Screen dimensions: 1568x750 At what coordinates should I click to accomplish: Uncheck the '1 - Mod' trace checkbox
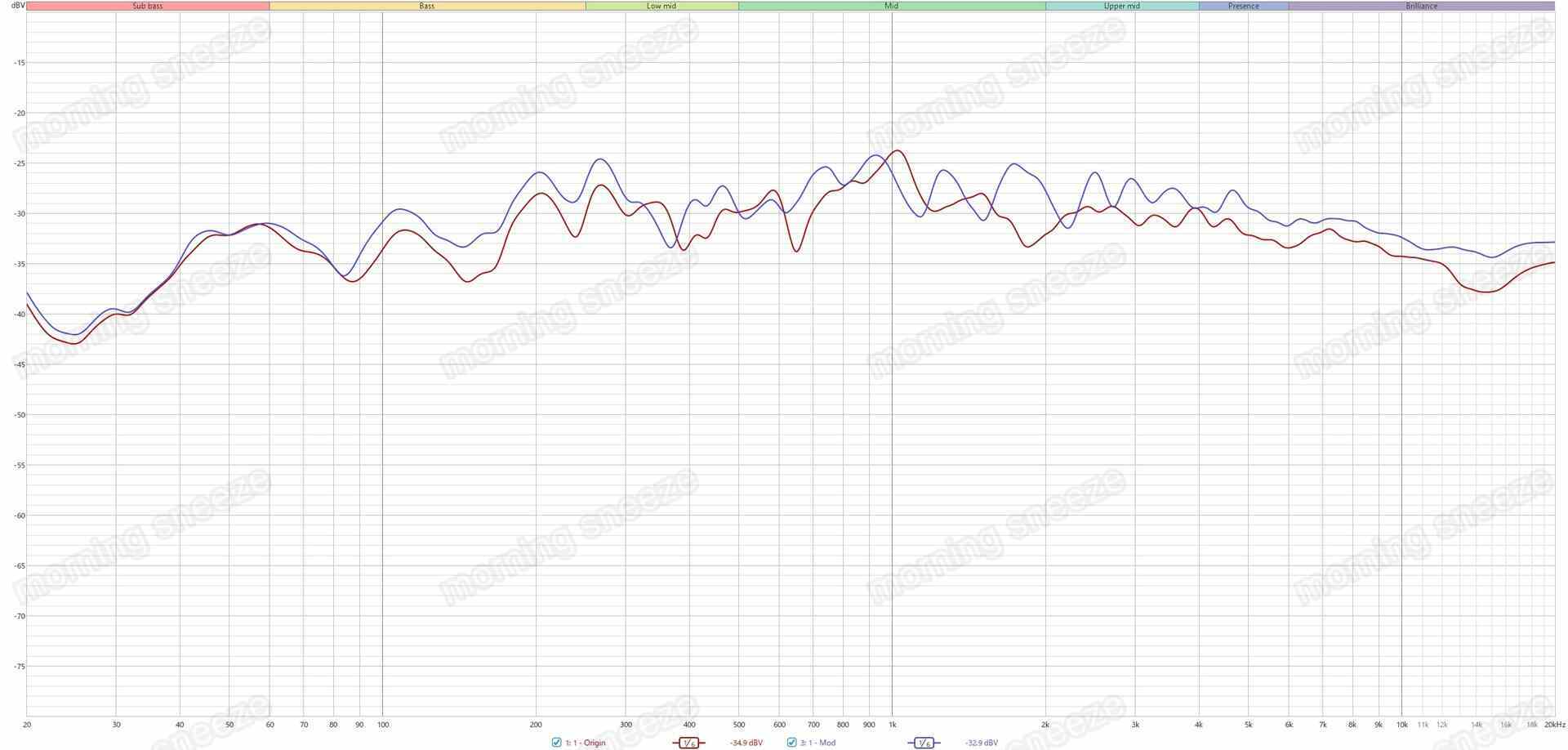pyautogui.click(x=791, y=743)
